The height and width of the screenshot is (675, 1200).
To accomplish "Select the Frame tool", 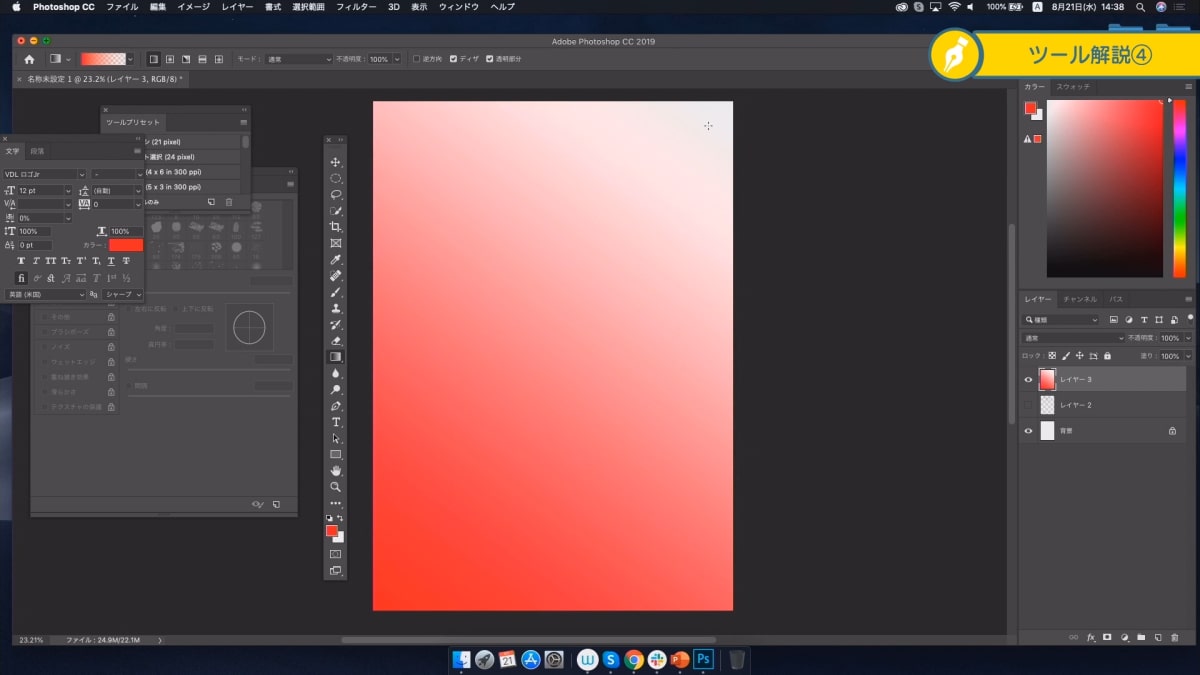I will [x=336, y=243].
